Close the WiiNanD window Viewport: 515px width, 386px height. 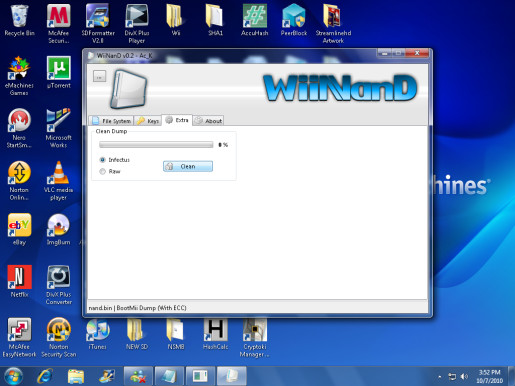[x=417, y=53]
